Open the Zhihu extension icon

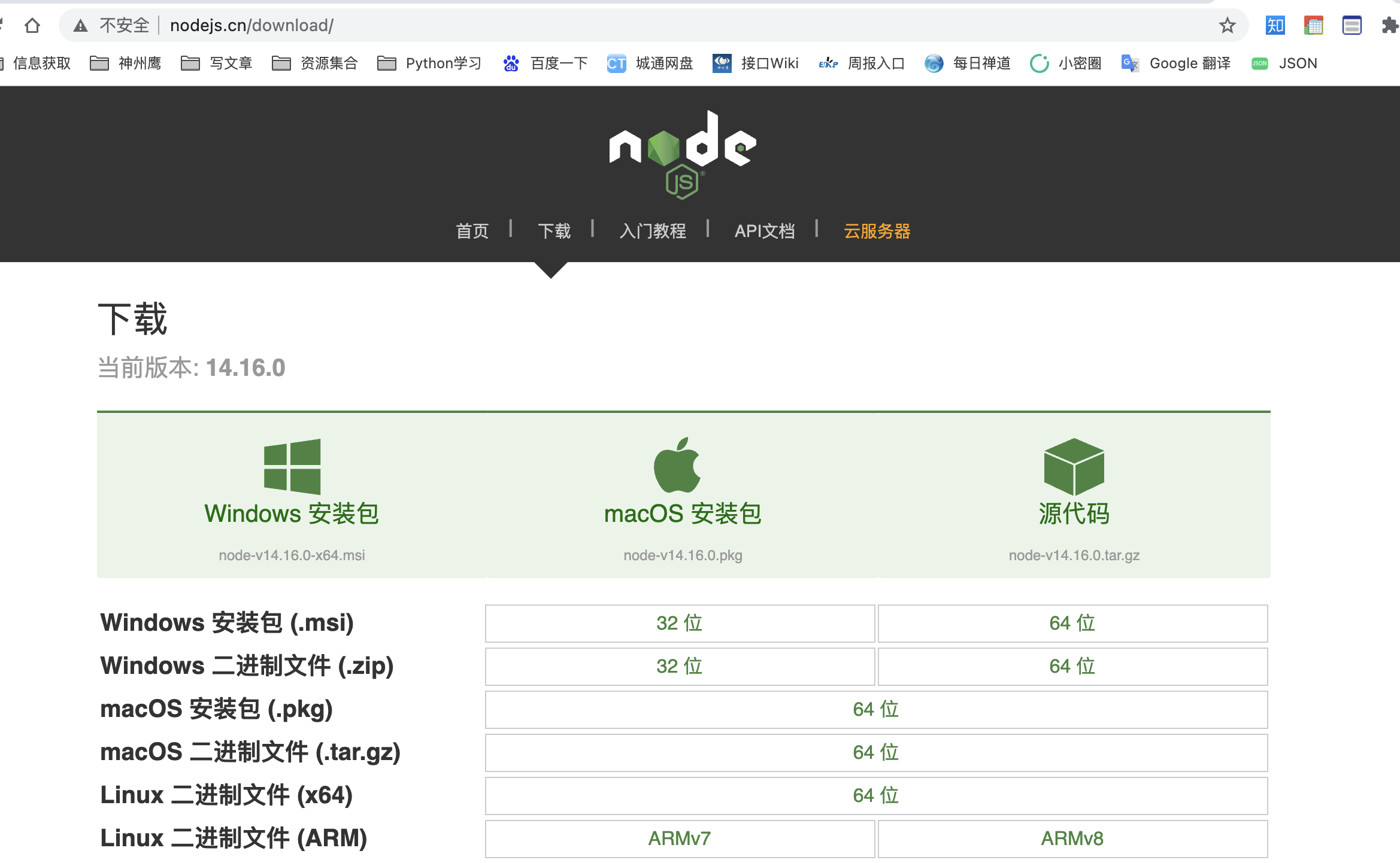pos(1275,25)
